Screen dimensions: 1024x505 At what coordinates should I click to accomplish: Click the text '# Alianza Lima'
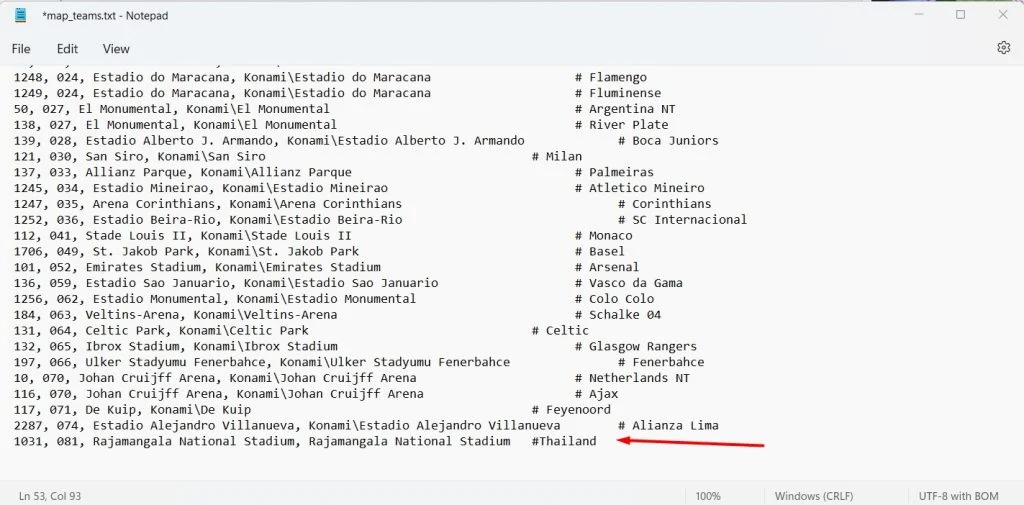pos(668,425)
